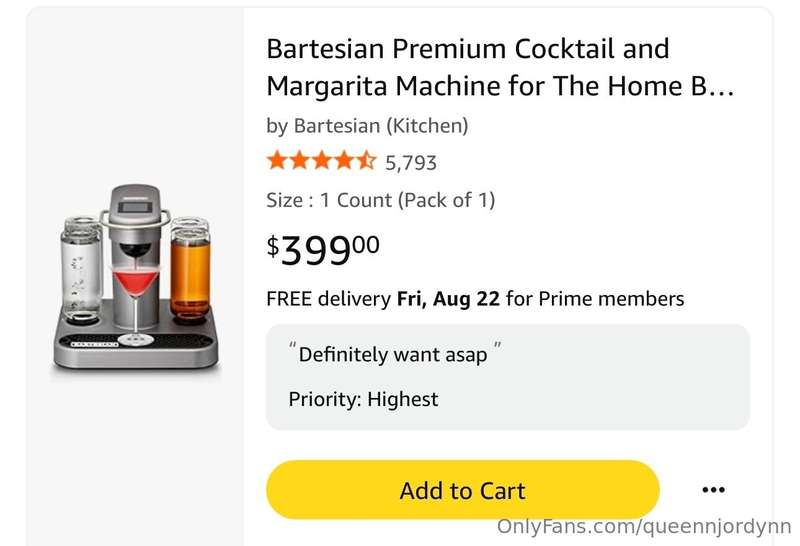Open the cocktail machine product thumbnail
This screenshot has width=800, height=546.
pyautogui.click(x=136, y=277)
